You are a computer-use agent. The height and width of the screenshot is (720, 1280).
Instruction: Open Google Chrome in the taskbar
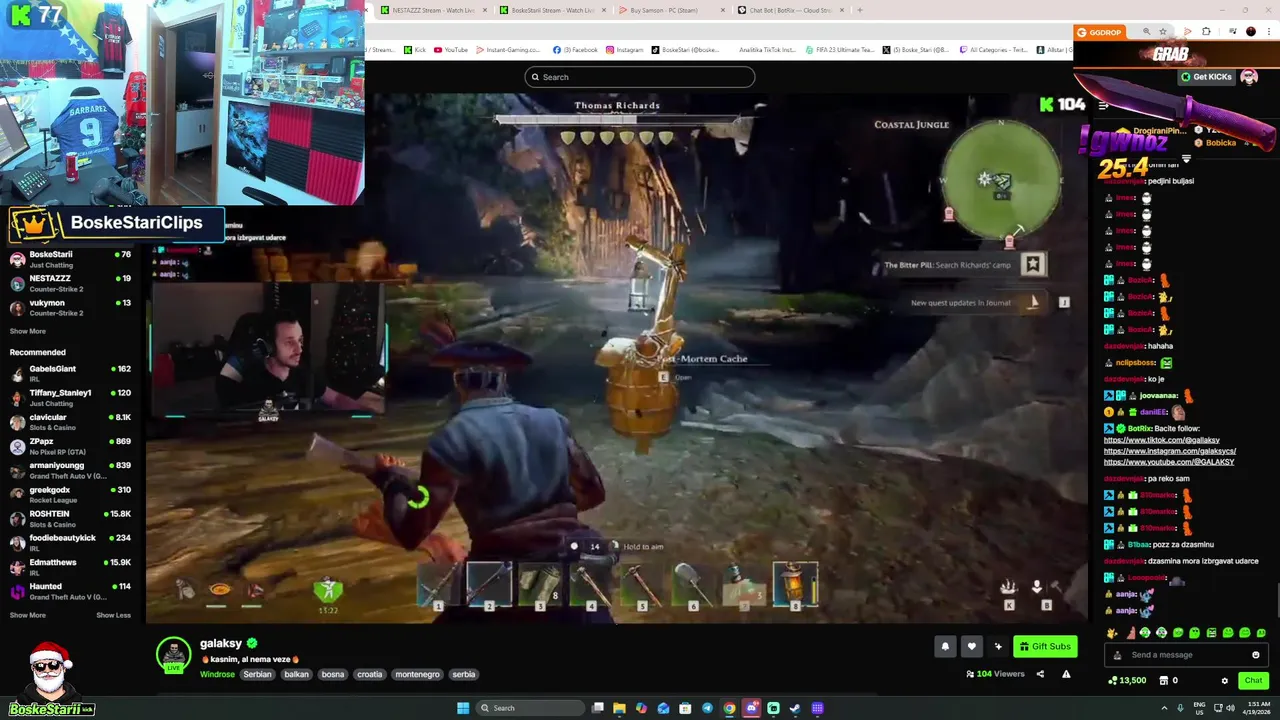point(729,708)
